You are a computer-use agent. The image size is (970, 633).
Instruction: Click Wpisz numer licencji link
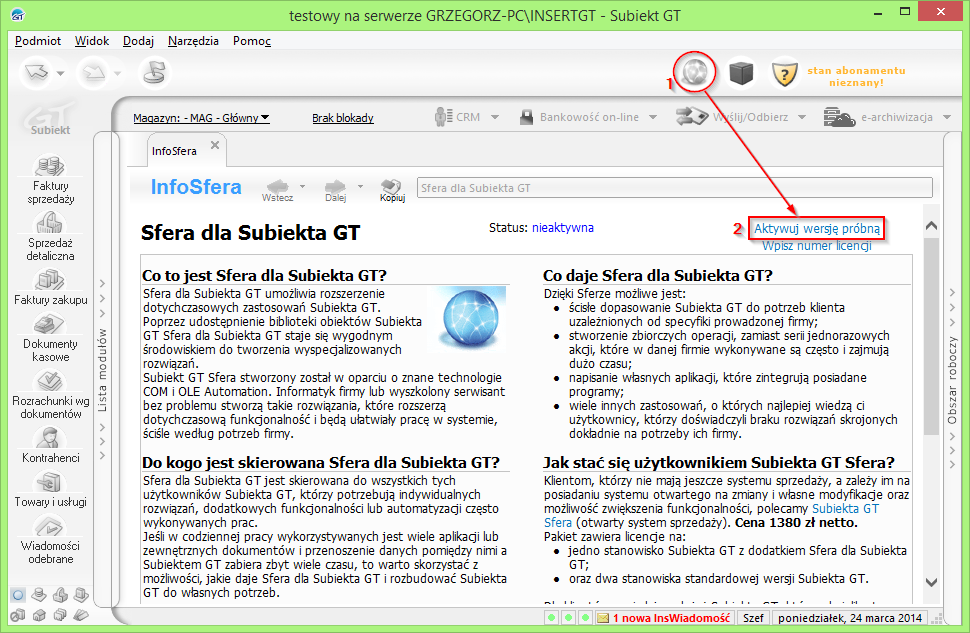tap(817, 246)
